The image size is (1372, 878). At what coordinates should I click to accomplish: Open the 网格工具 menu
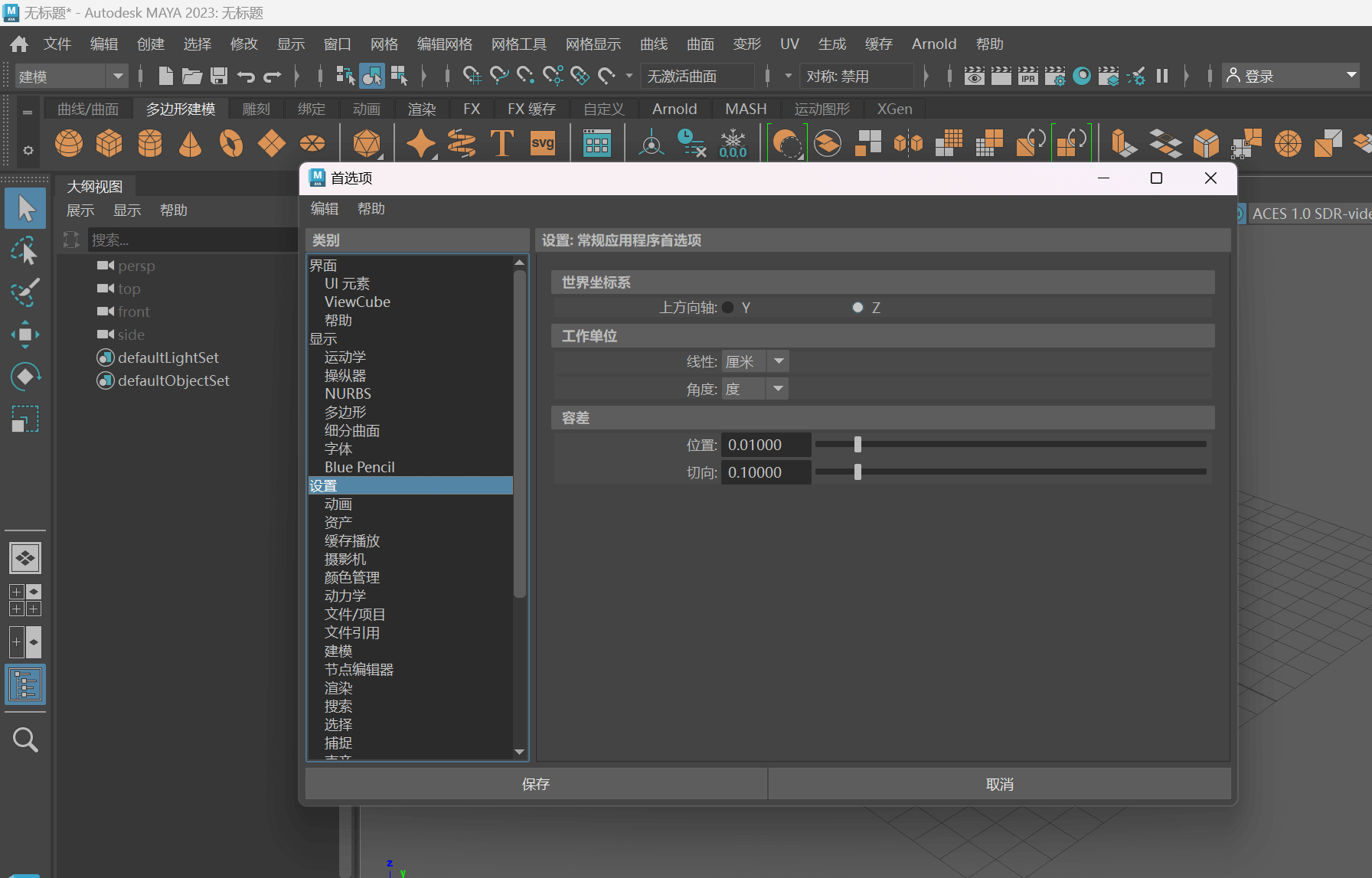point(519,44)
